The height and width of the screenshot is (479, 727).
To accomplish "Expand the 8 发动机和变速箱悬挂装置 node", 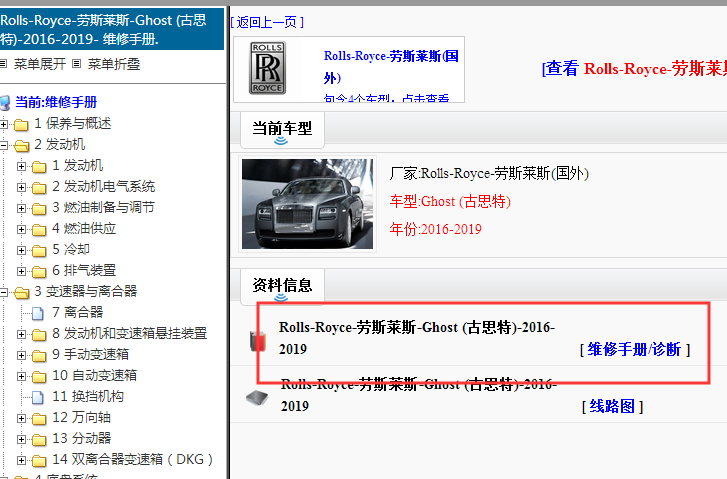I will 21,334.
